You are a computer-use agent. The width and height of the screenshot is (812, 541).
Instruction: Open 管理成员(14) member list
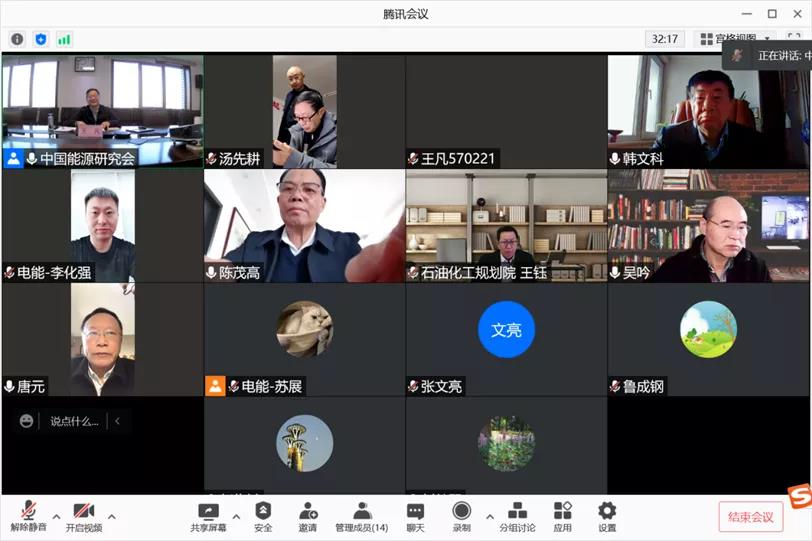pyautogui.click(x=361, y=516)
